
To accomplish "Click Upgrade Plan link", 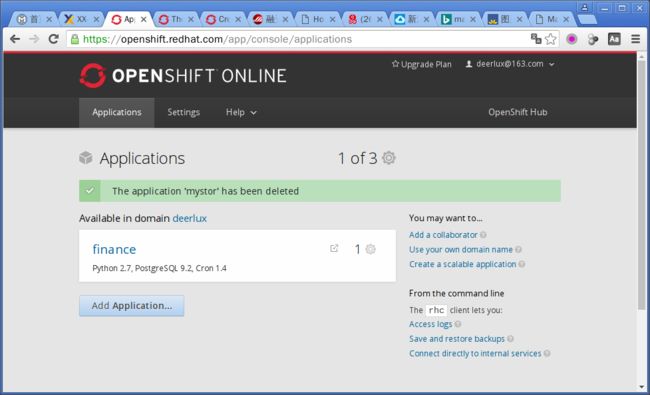I will tap(422, 64).
